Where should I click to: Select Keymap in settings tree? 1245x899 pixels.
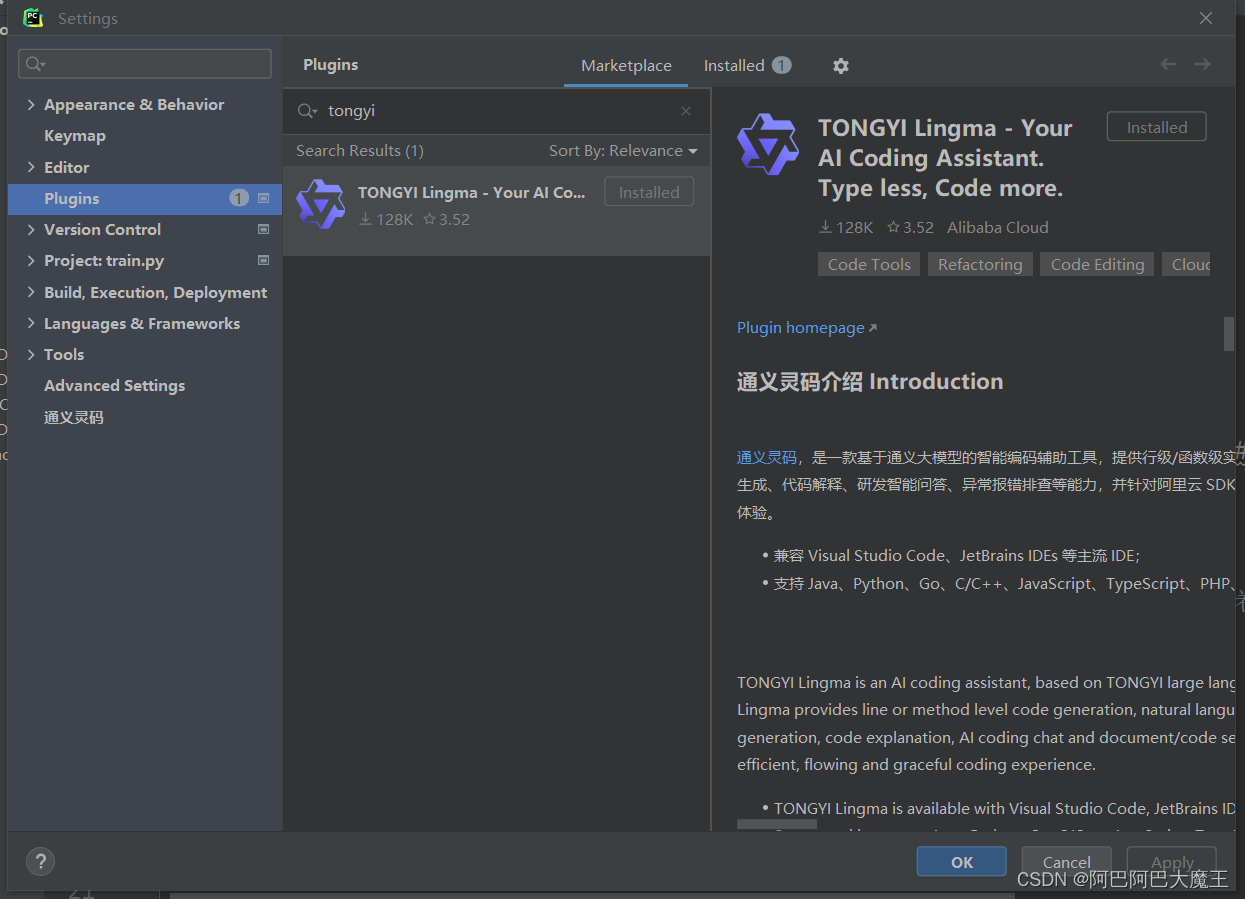75,135
